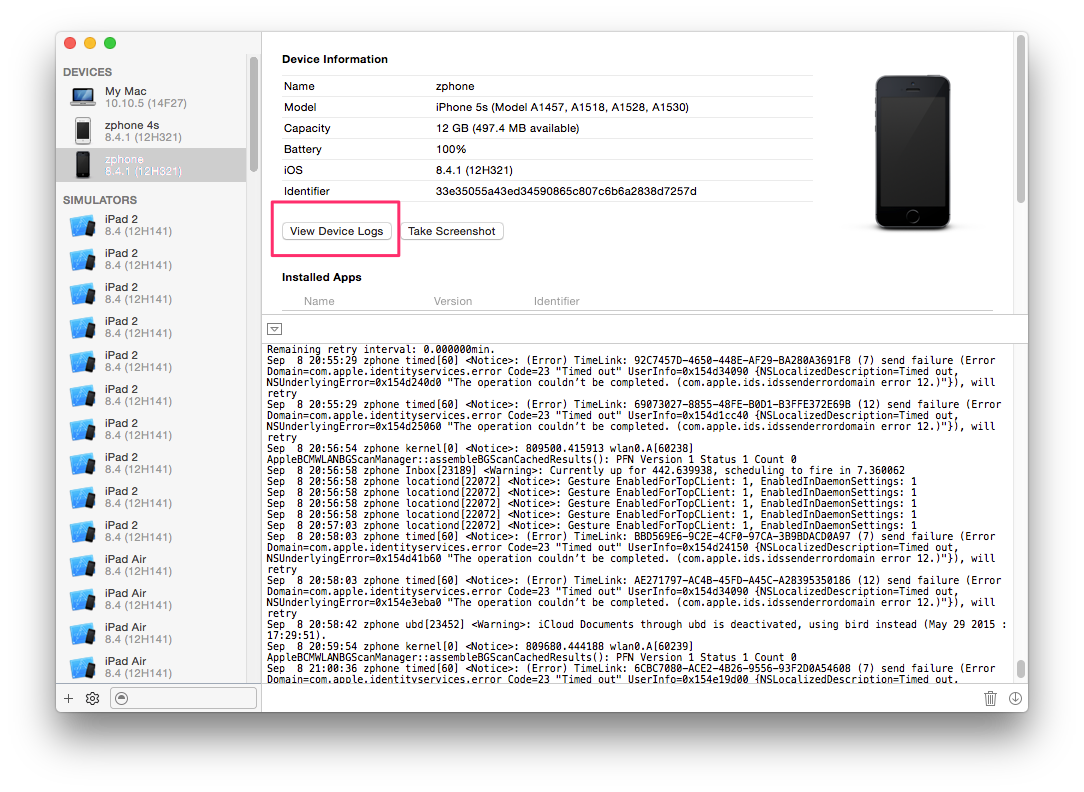The image size is (1084, 792).
Task: Open the gear settings menu in sidebar
Action: tap(92, 699)
